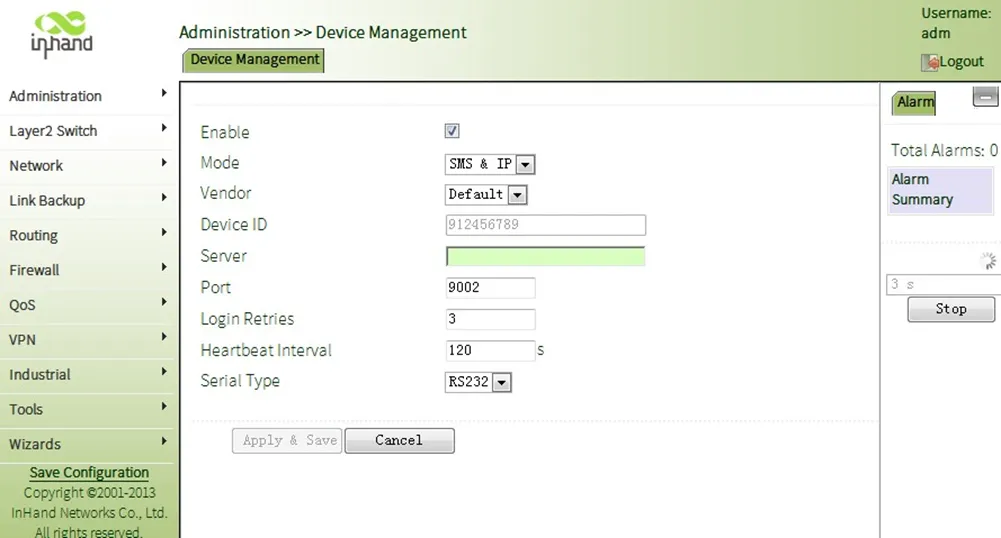
Task: Expand the Layer2 Switch menu arrow
Action: [164, 128]
